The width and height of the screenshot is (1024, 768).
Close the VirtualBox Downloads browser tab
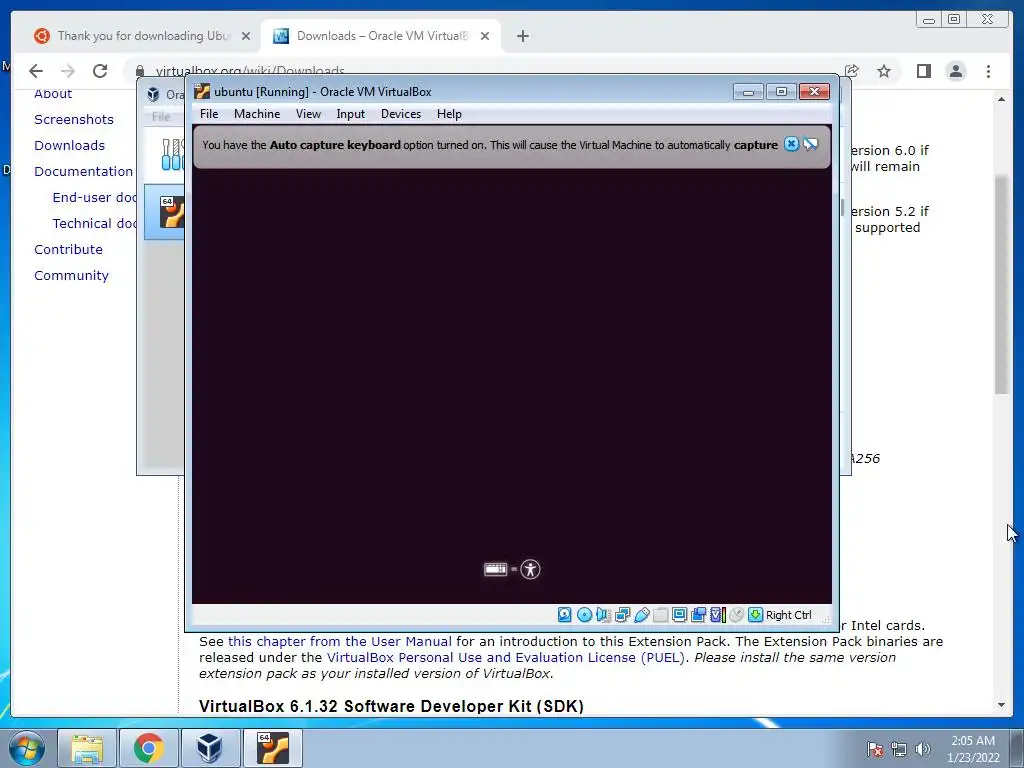pos(485,36)
